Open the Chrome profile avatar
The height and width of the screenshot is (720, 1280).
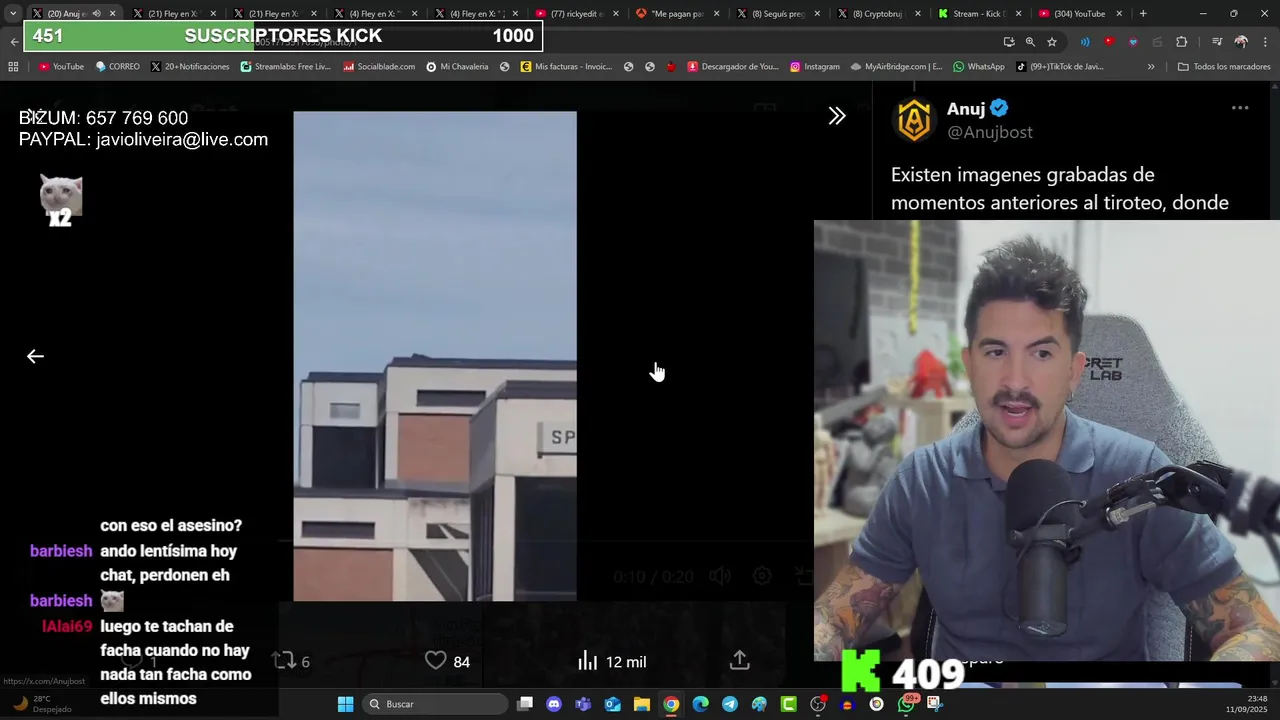1241,42
